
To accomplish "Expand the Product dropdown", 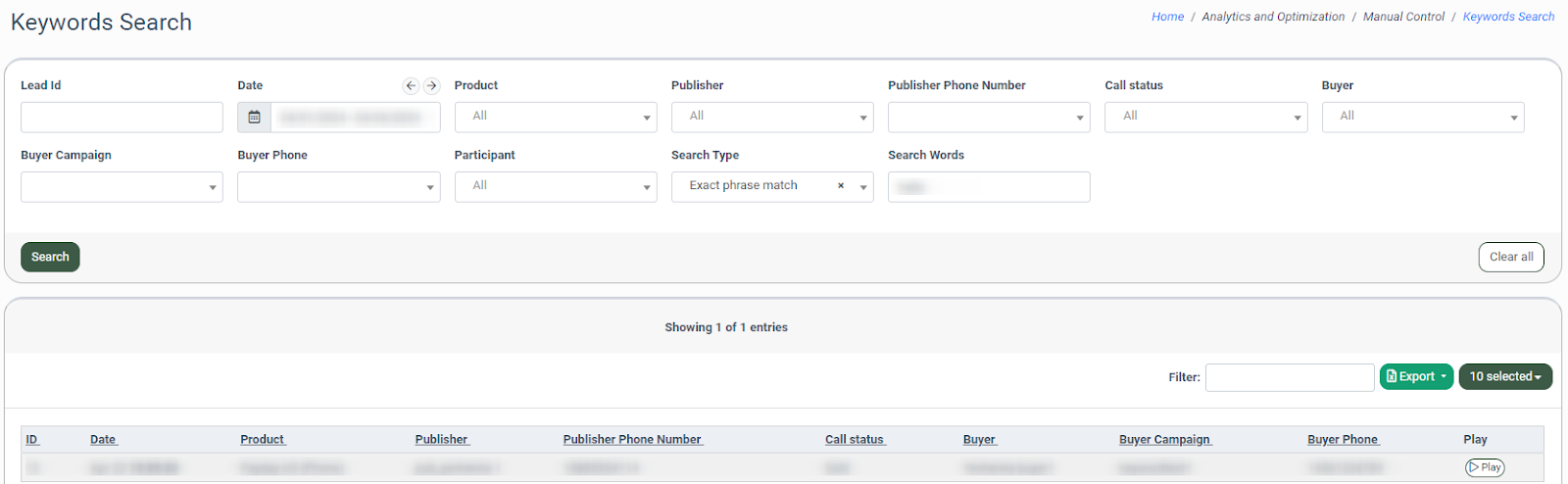I will 555,118.
